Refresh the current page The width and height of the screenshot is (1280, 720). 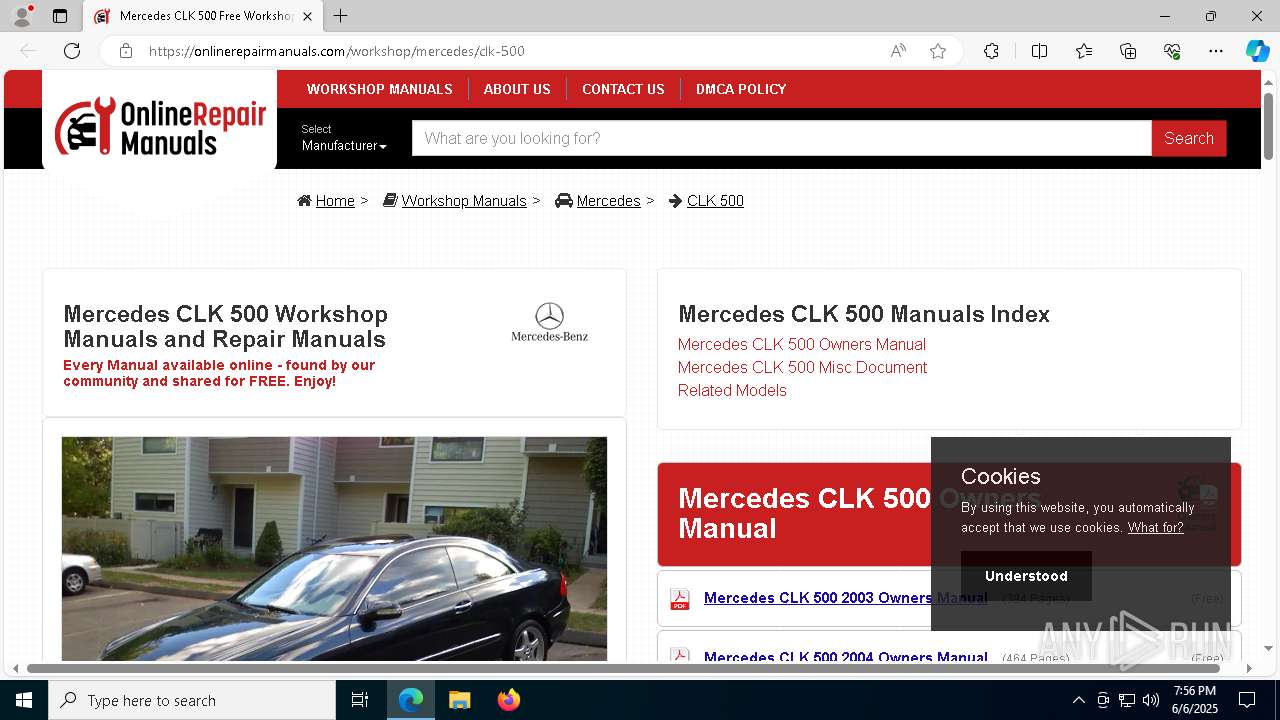pyautogui.click(x=72, y=51)
